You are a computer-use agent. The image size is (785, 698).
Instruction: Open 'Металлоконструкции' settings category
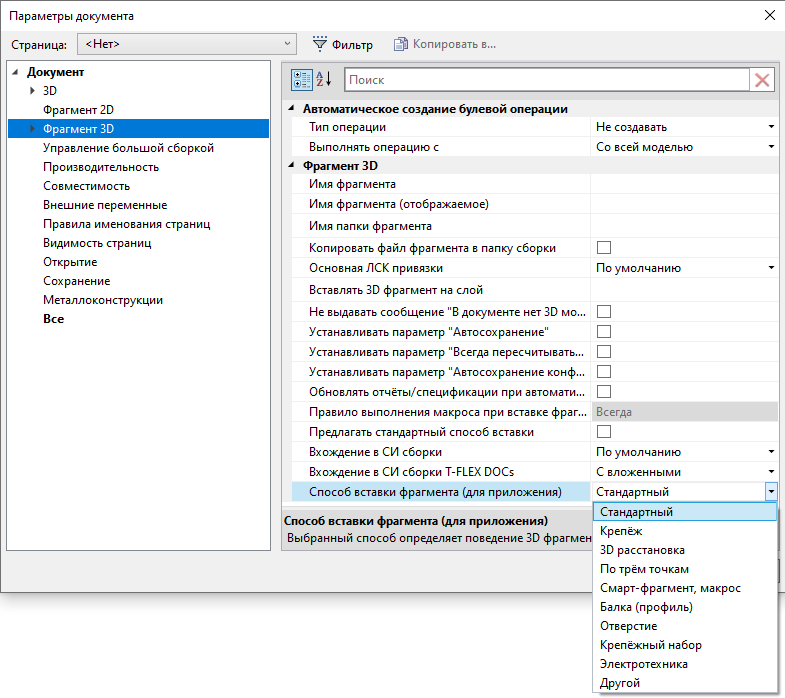(x=102, y=300)
